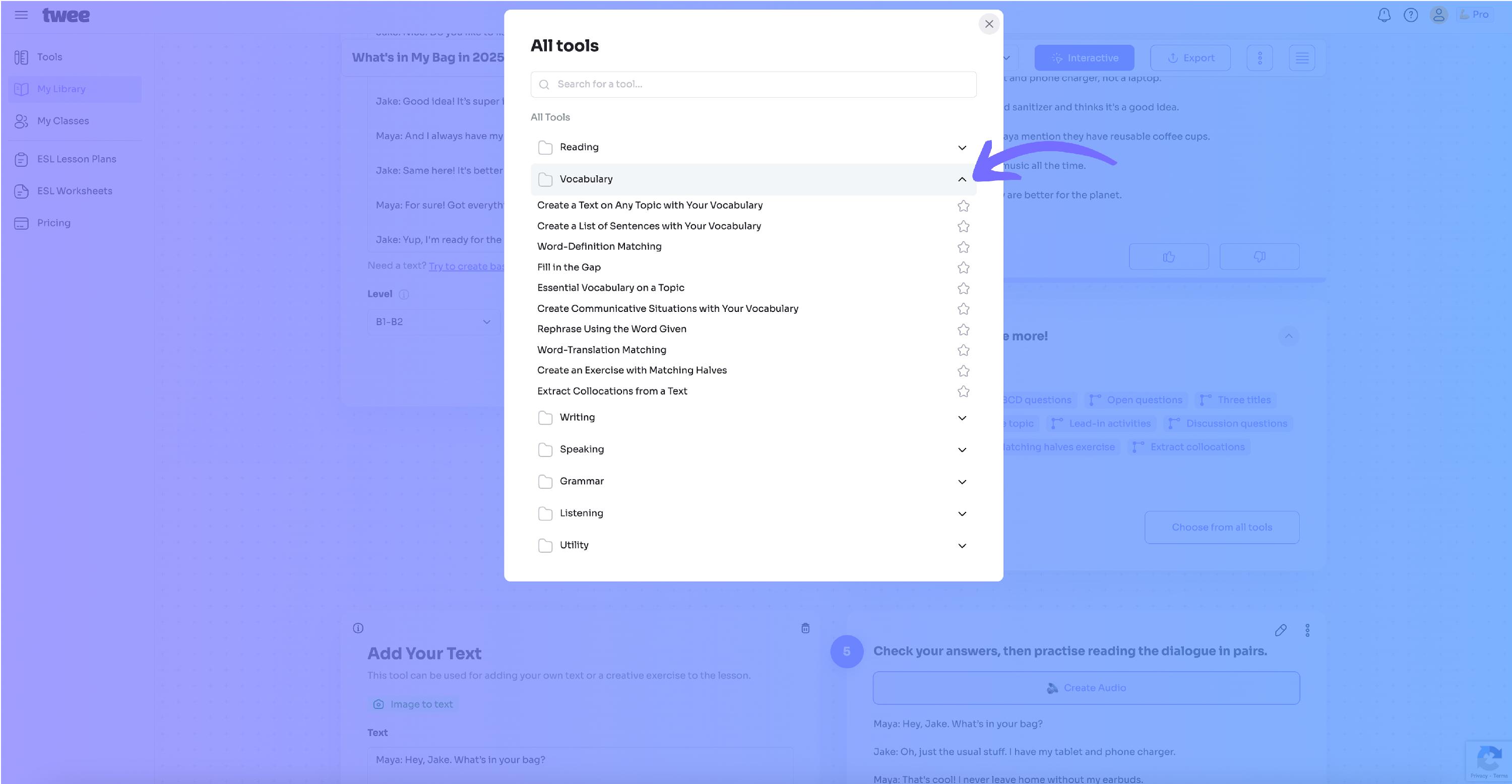1512x784 pixels.
Task: Expand the Utility folder chevron
Action: point(962,546)
